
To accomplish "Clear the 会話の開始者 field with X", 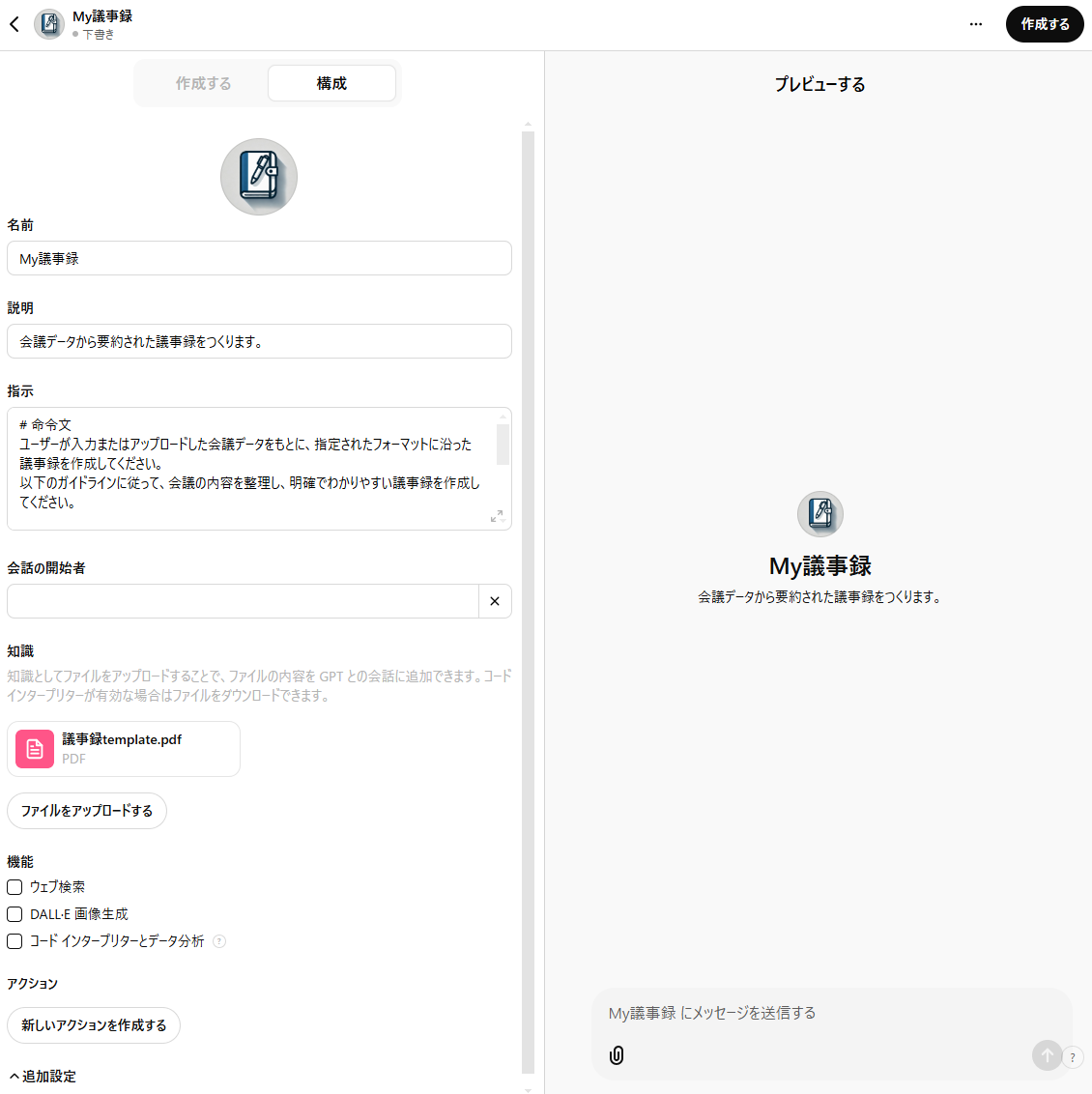I will pyautogui.click(x=495, y=601).
